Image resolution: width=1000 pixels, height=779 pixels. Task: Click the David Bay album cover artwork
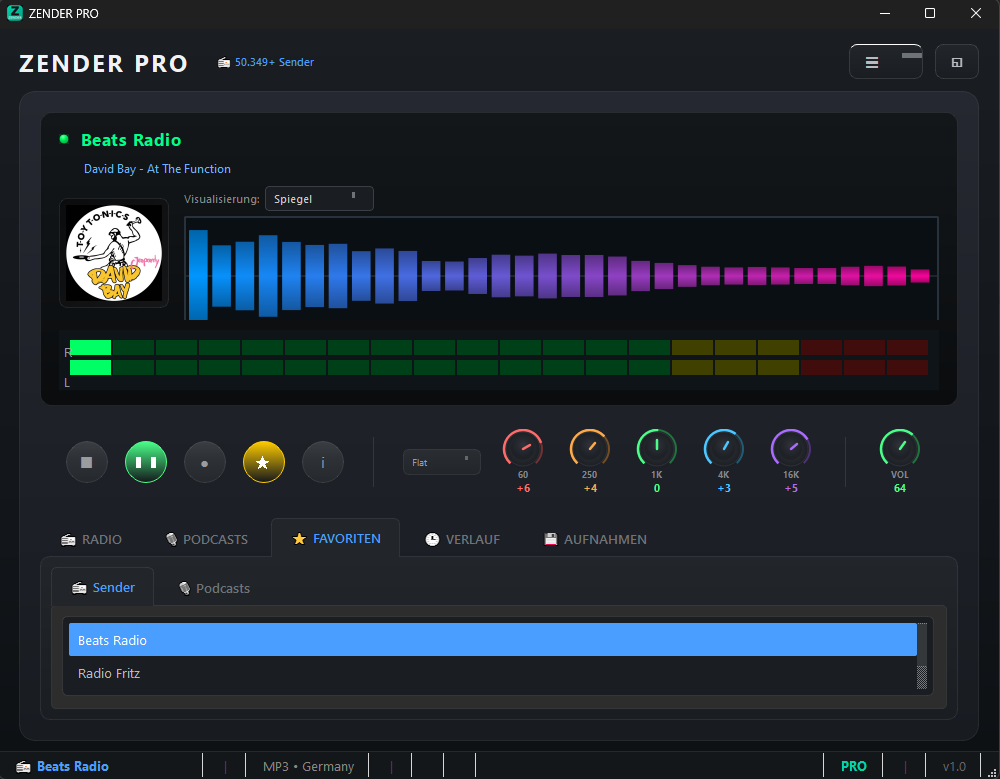pyautogui.click(x=114, y=253)
